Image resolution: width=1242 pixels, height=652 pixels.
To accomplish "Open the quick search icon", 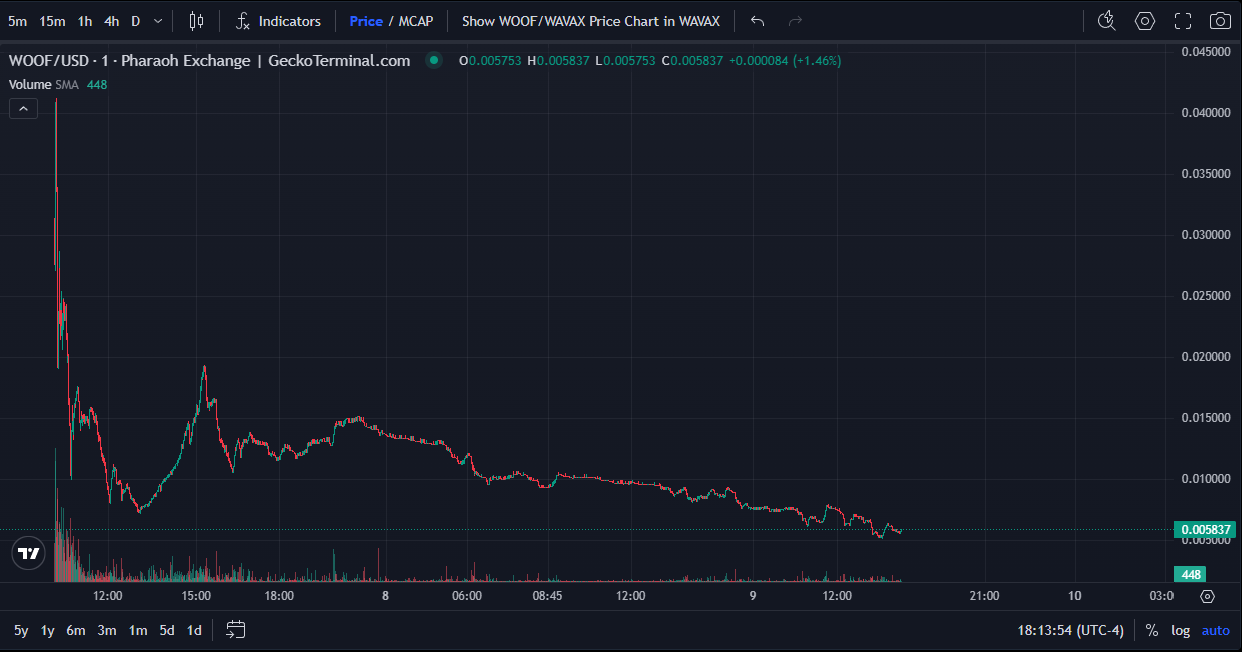I will coord(1106,21).
